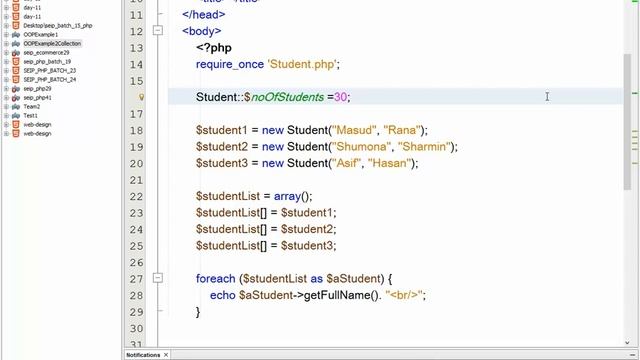Image resolution: width=640 pixels, height=360 pixels.
Task: Select the SEIP_PHP_BATCH_23 project name
Action: pyautogui.click(x=49, y=71)
